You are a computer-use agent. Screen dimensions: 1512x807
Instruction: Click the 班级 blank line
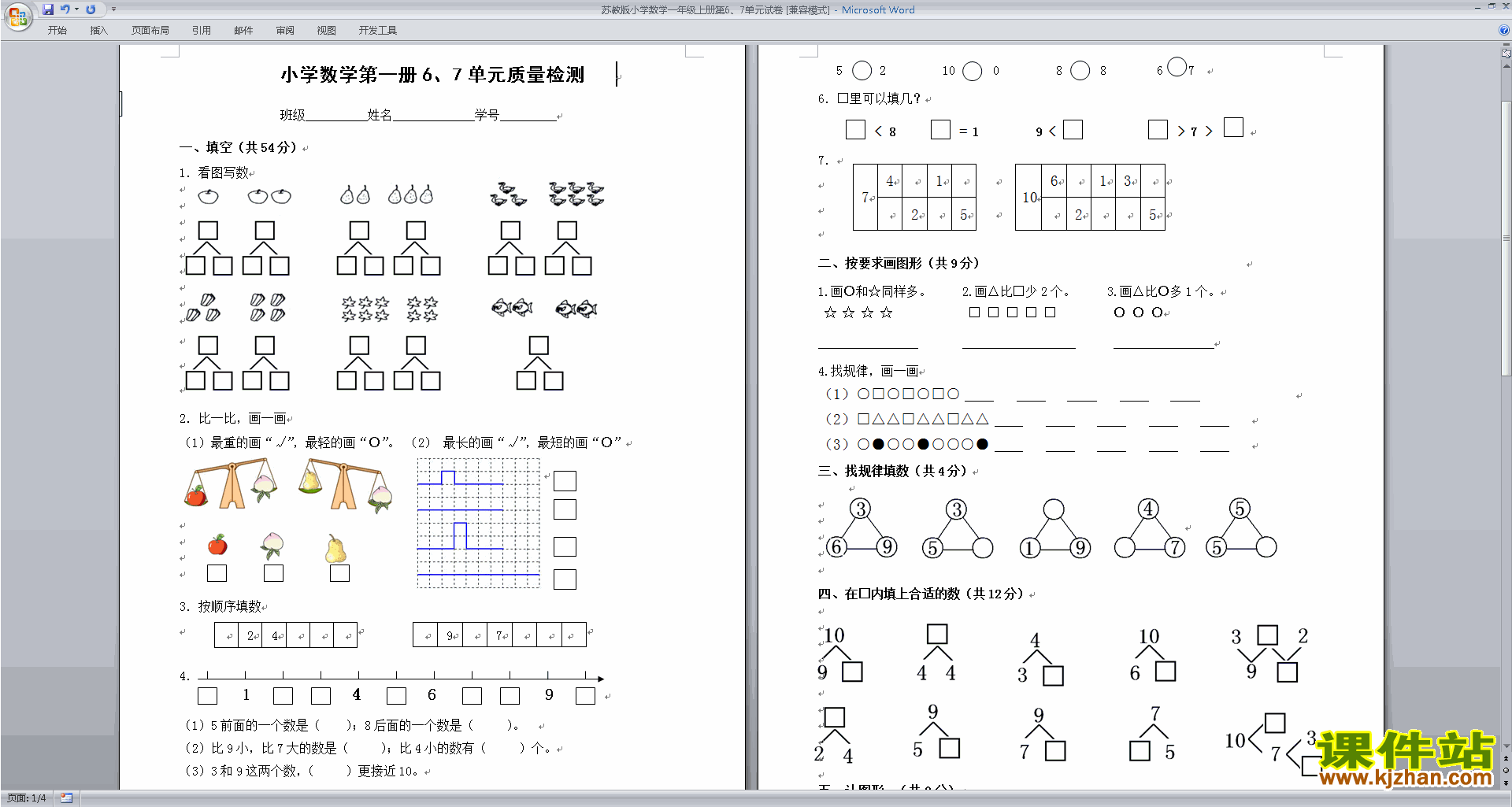click(336, 116)
